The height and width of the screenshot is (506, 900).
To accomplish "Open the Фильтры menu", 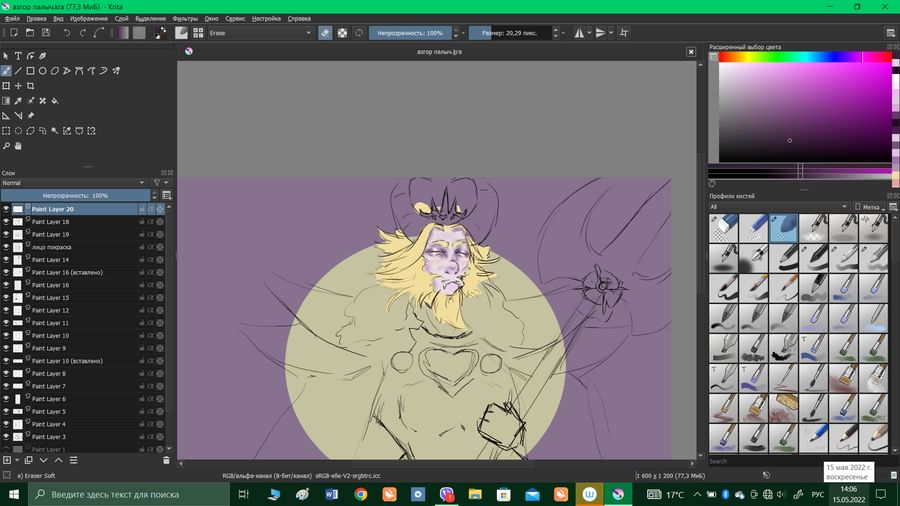I will [185, 18].
